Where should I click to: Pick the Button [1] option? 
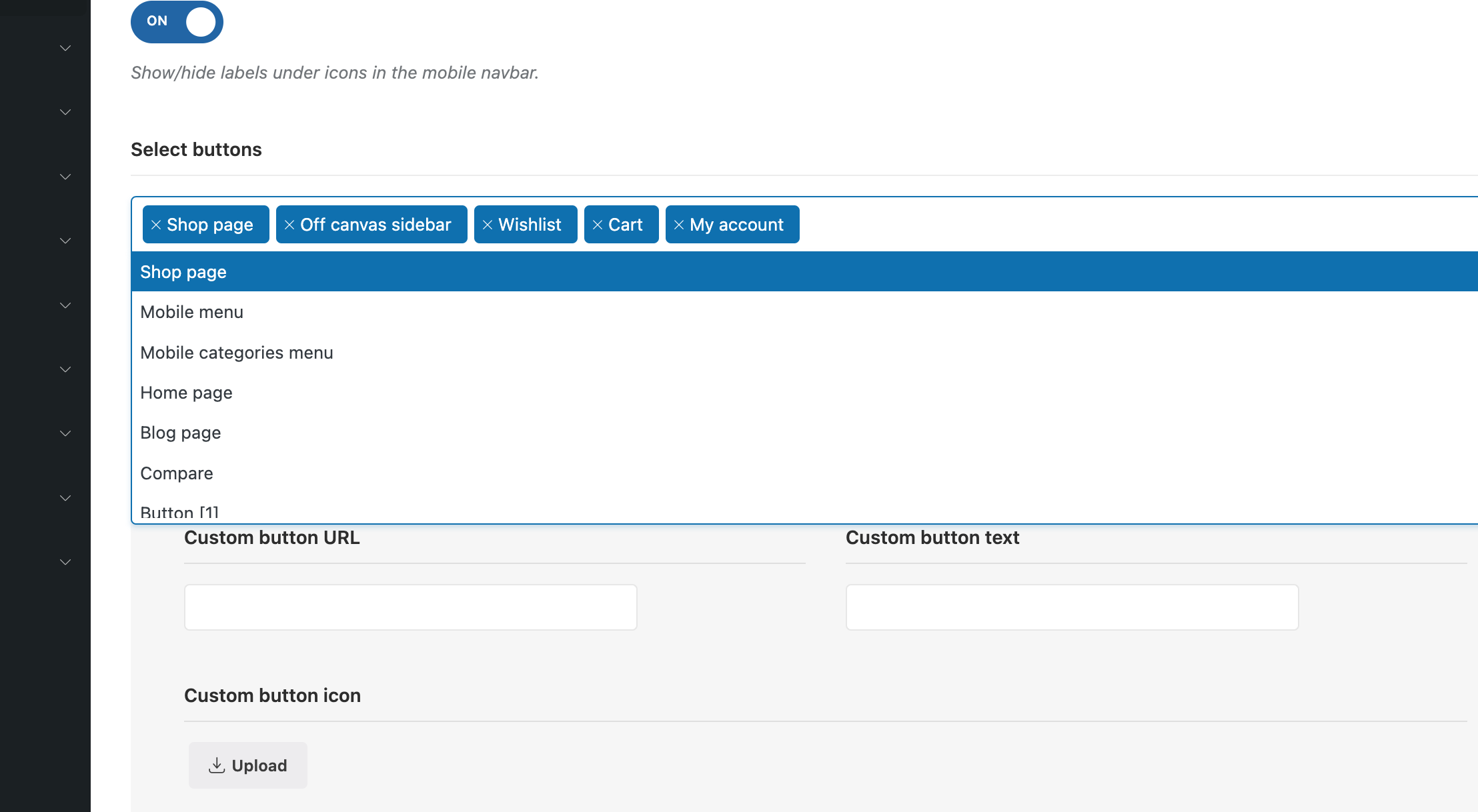[179, 512]
